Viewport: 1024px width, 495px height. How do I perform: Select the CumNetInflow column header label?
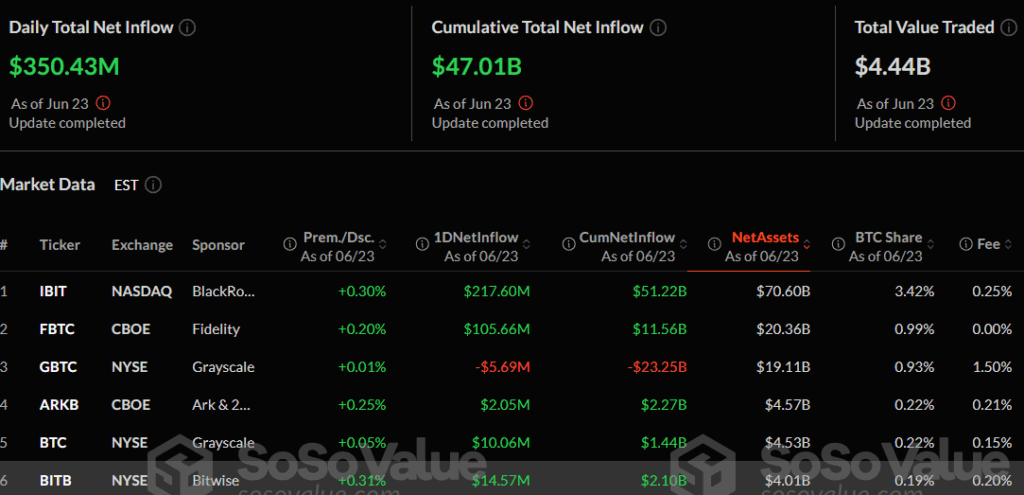coord(627,238)
